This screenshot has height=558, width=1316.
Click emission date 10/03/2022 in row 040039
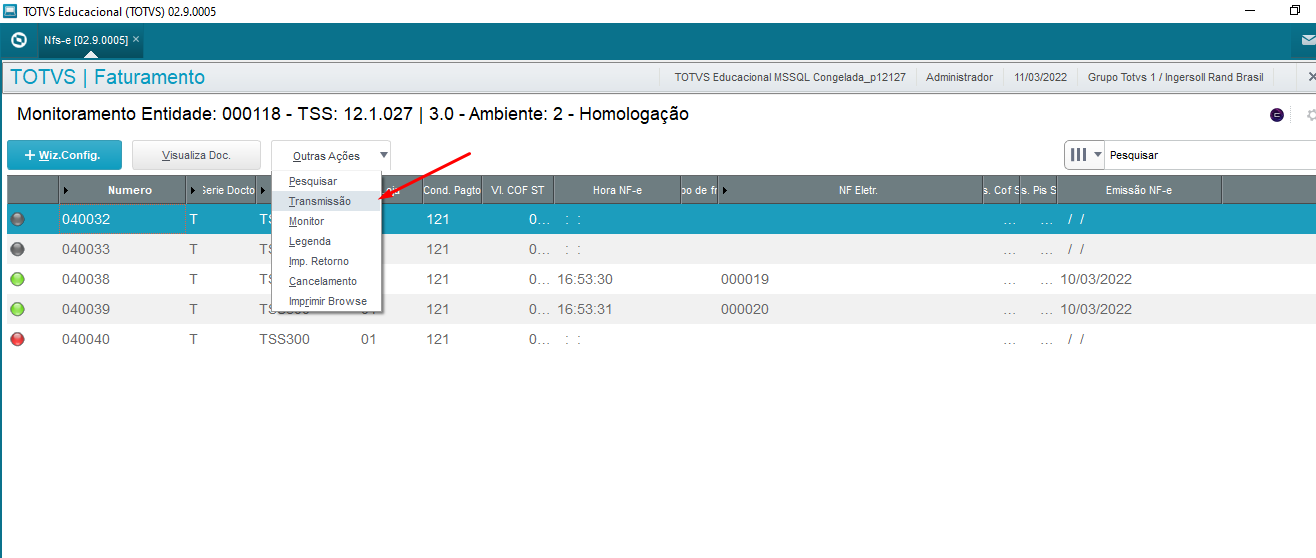[x=1096, y=309]
